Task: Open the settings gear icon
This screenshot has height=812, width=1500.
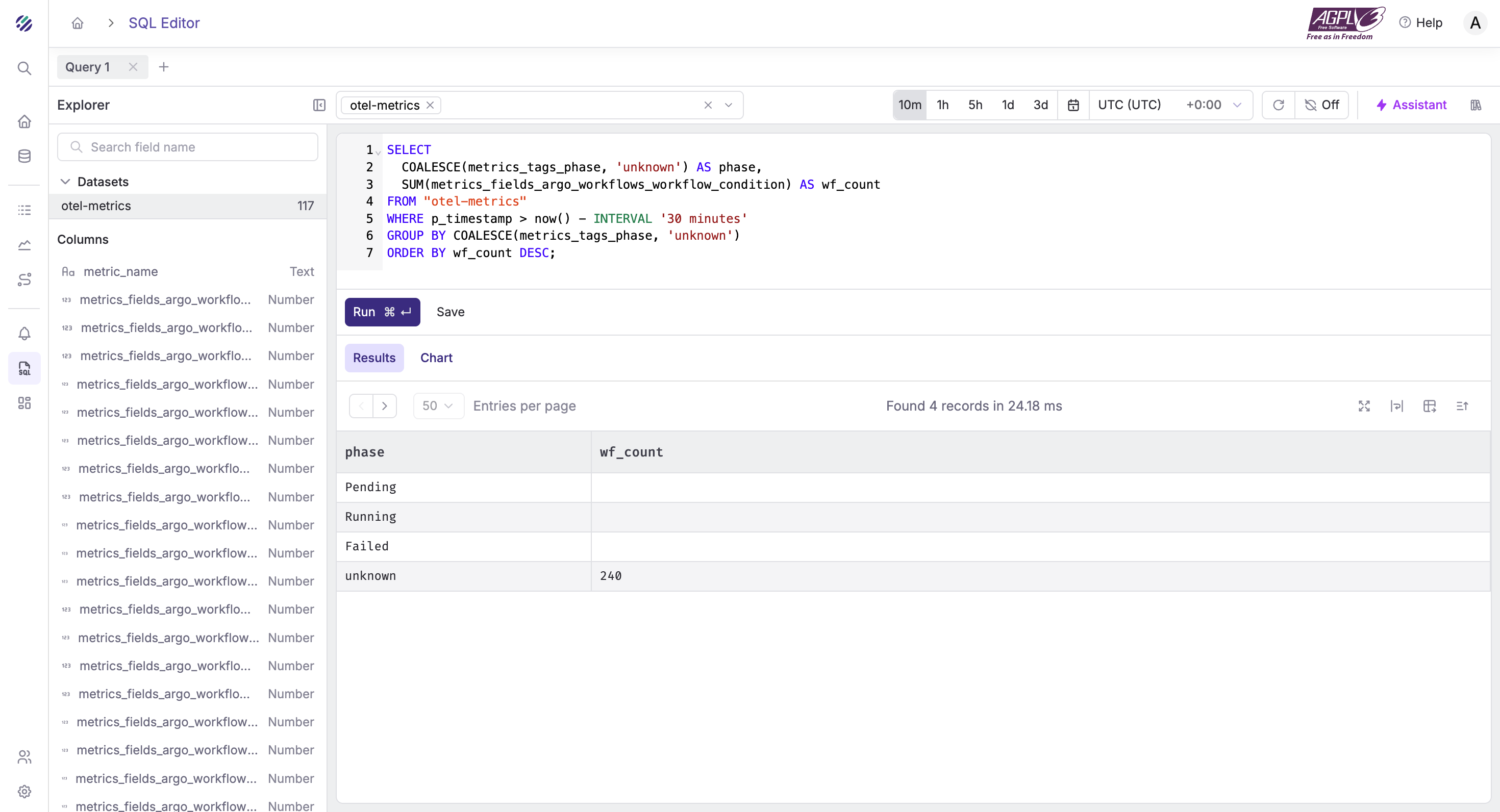Action: tap(24, 791)
